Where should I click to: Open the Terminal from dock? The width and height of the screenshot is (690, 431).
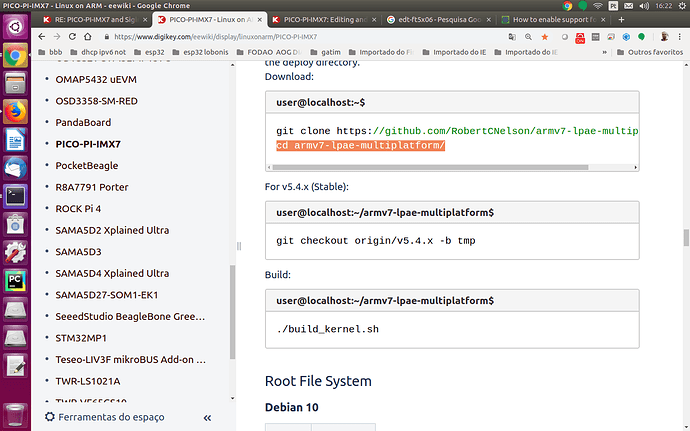coord(15,196)
